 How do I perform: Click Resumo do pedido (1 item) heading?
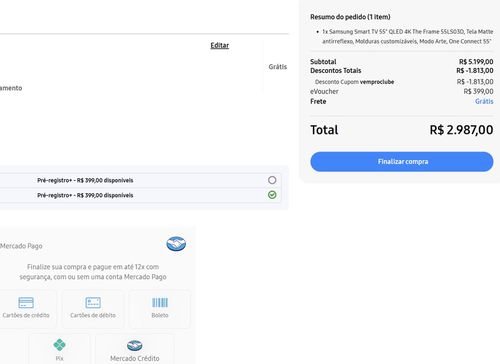pos(350,17)
